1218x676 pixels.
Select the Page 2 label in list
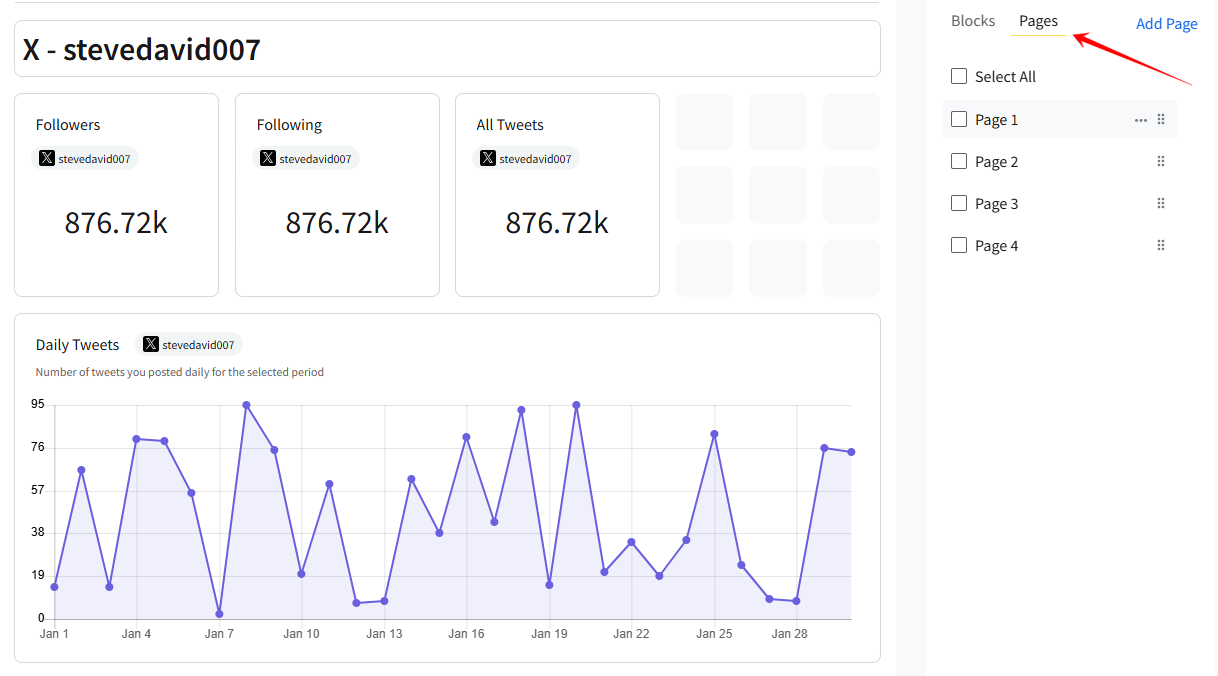pos(996,162)
